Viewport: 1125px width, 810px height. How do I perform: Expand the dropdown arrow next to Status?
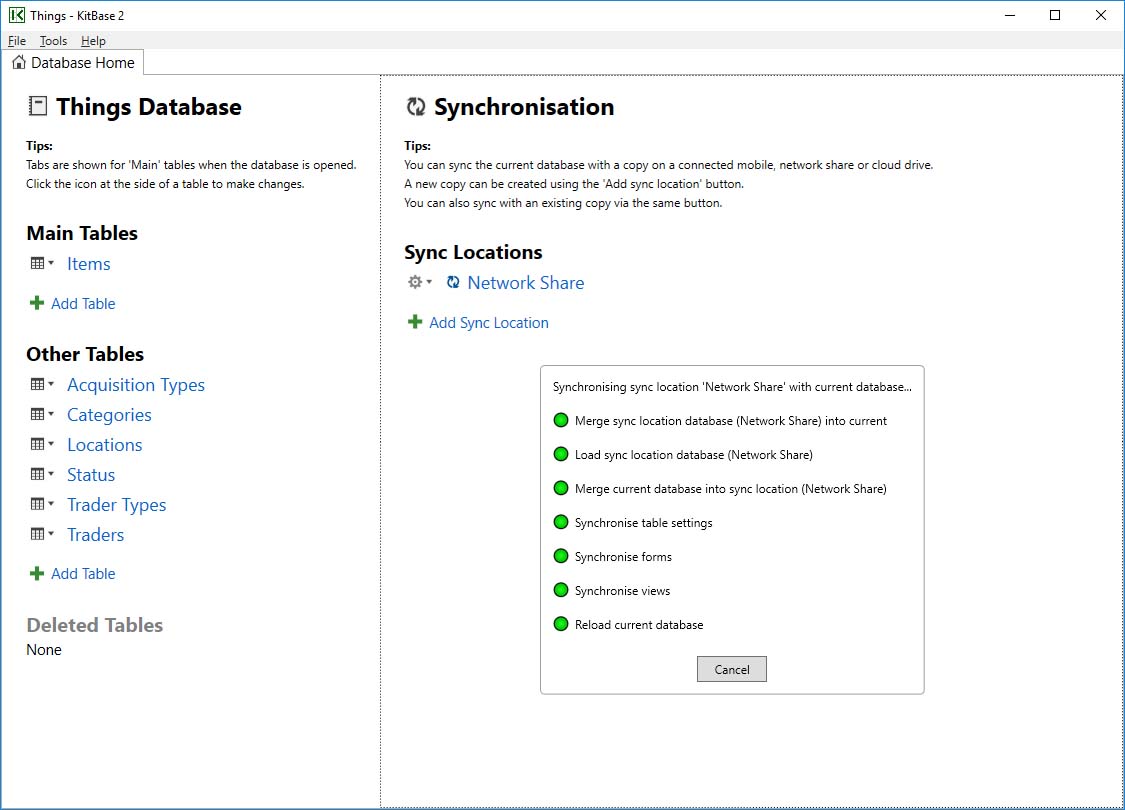click(x=51, y=474)
